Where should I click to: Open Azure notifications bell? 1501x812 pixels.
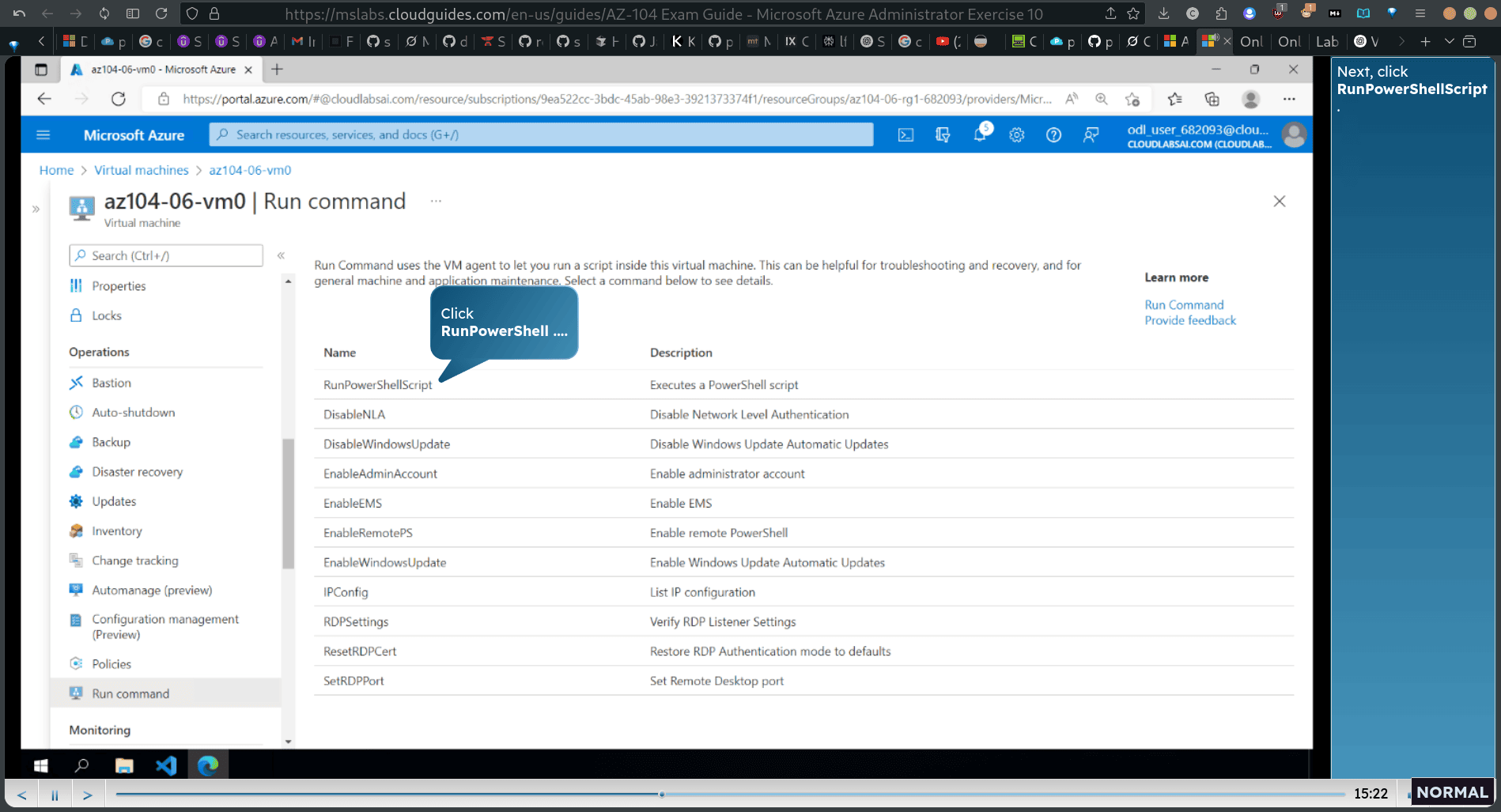click(980, 135)
